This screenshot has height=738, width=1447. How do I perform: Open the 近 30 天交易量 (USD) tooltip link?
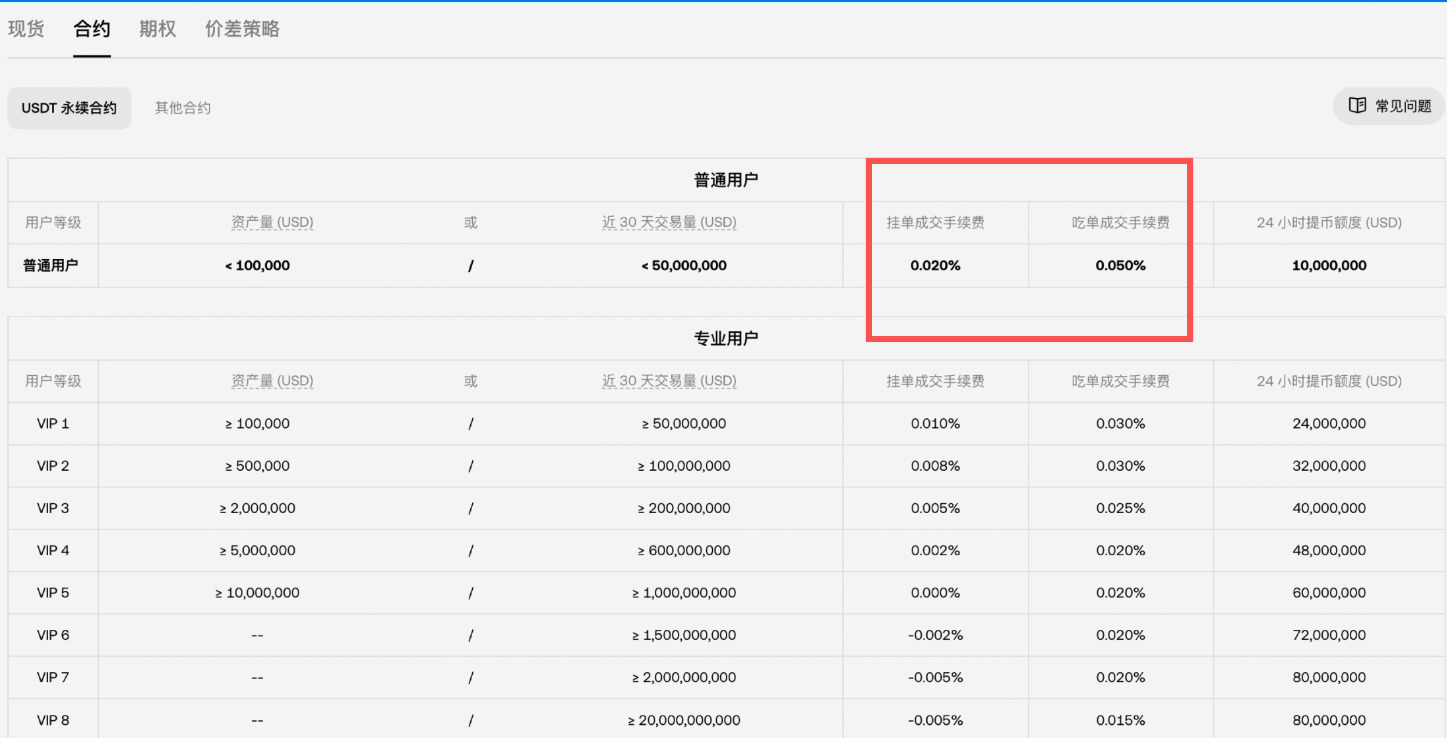pos(670,222)
